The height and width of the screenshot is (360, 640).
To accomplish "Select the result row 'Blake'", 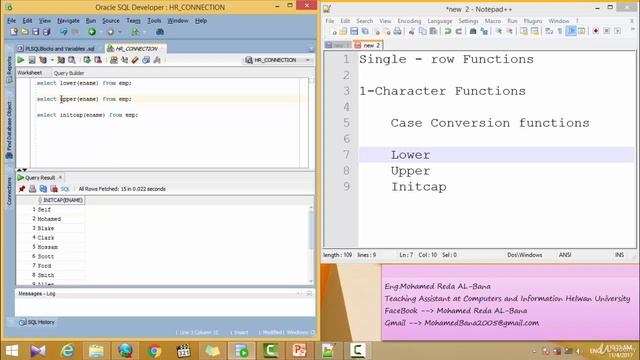I will click(45, 229).
